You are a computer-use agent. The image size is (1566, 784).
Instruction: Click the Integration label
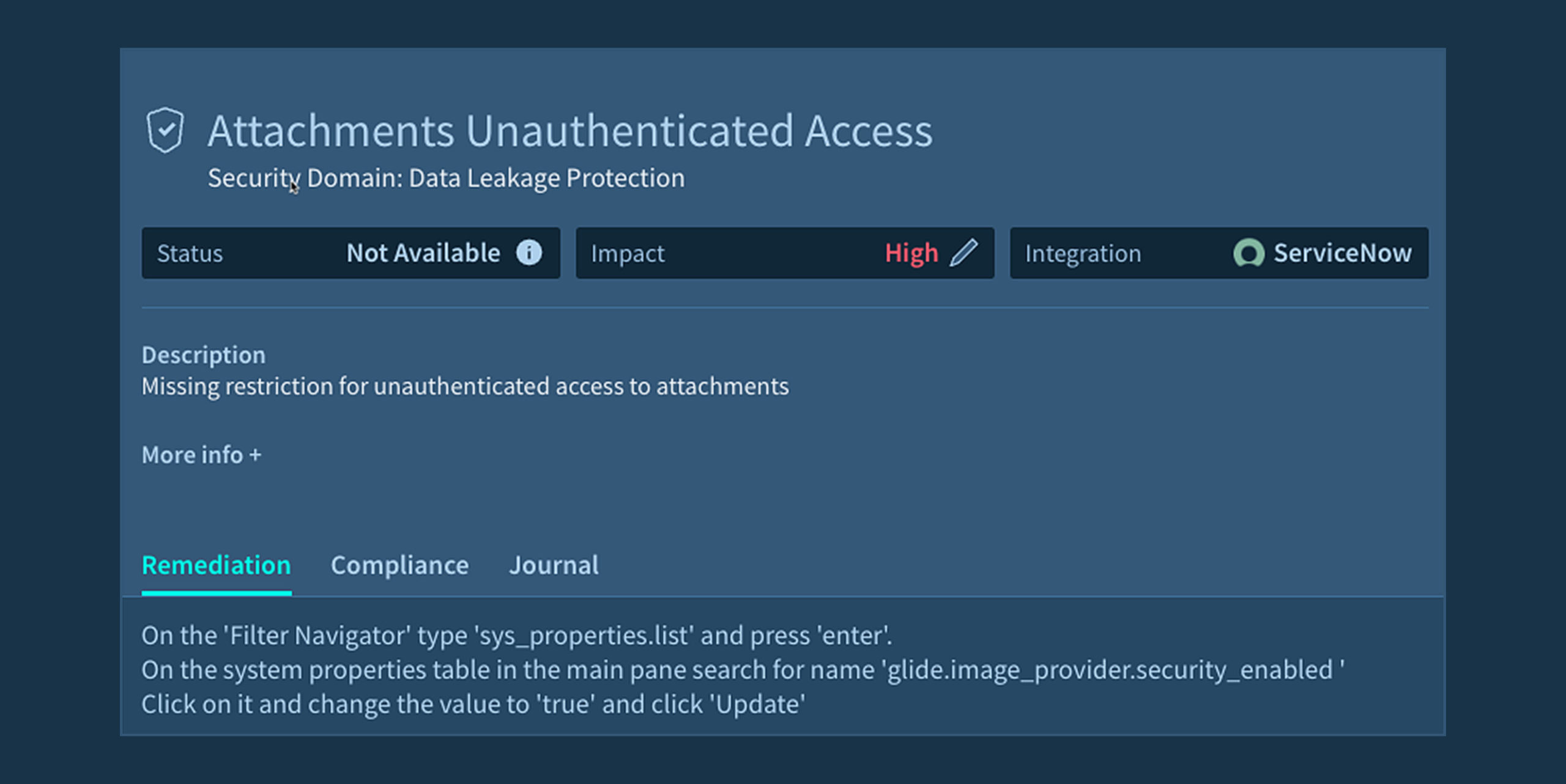tap(1083, 254)
